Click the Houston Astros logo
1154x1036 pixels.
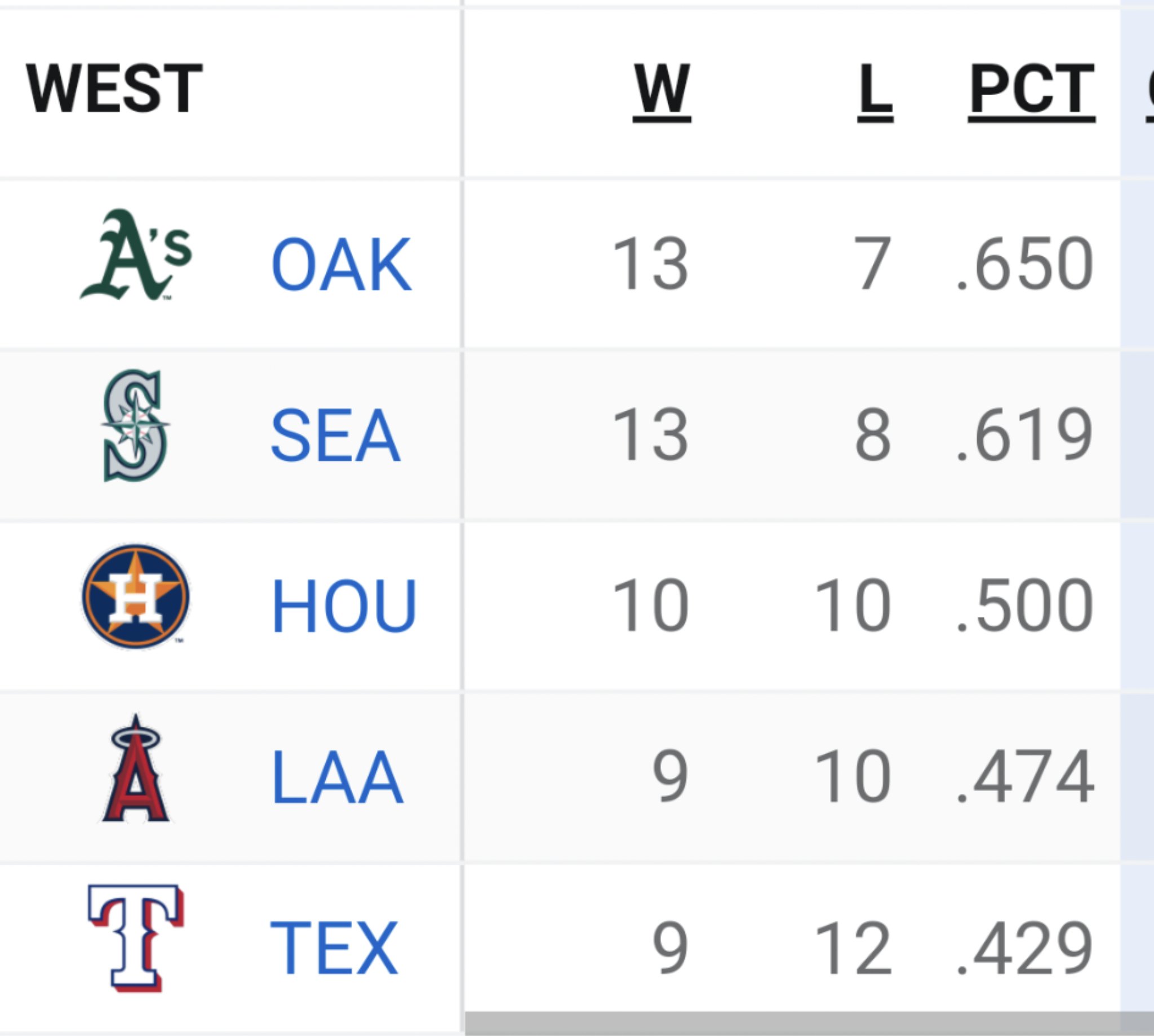click(x=136, y=599)
